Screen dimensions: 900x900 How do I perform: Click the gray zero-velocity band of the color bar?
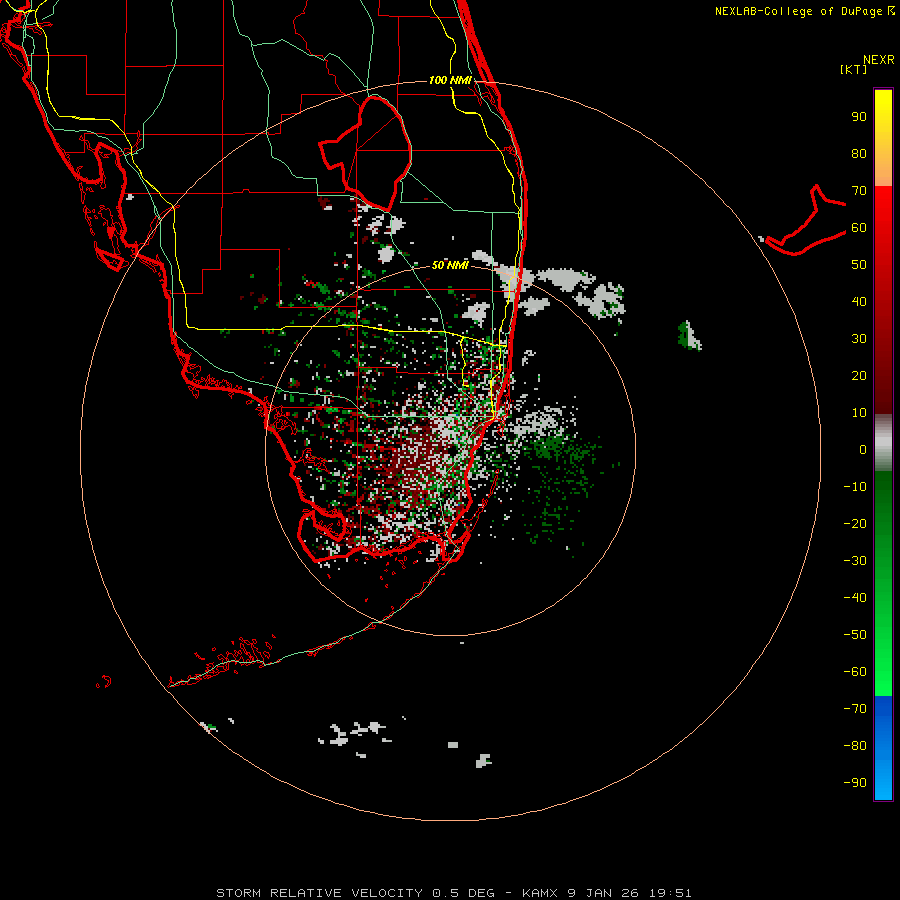tap(883, 443)
